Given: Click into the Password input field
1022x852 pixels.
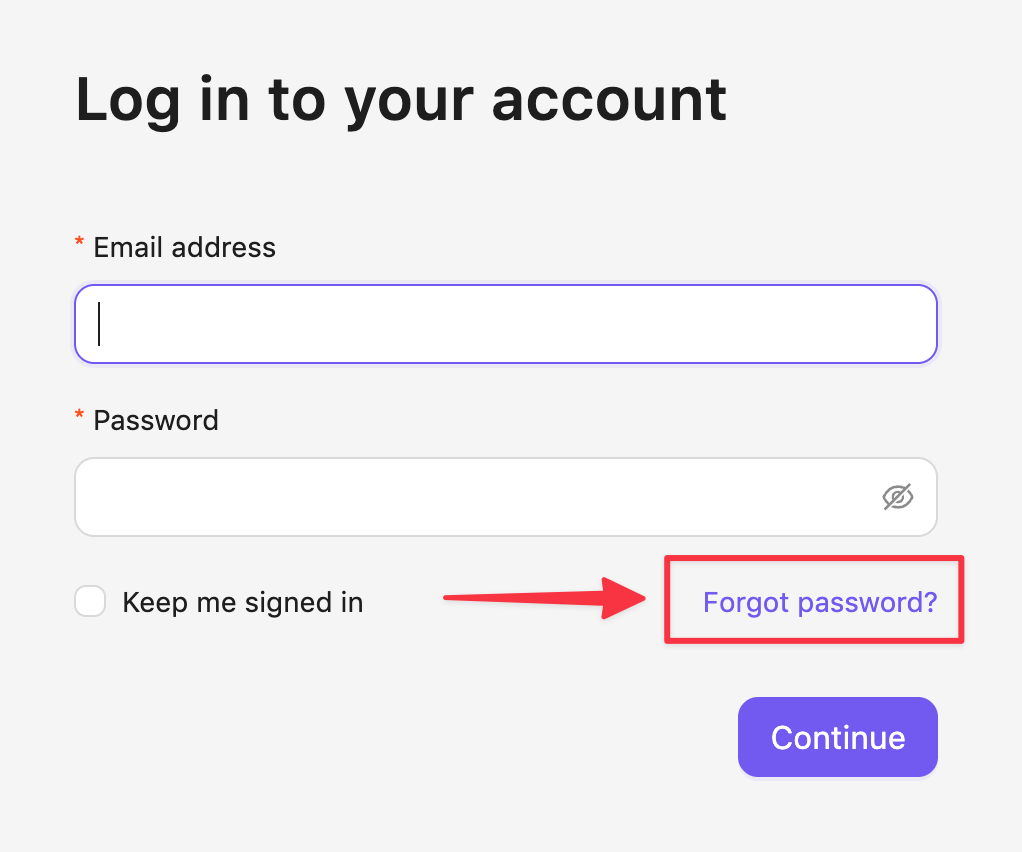Looking at the screenshot, I should click(x=470, y=497).
